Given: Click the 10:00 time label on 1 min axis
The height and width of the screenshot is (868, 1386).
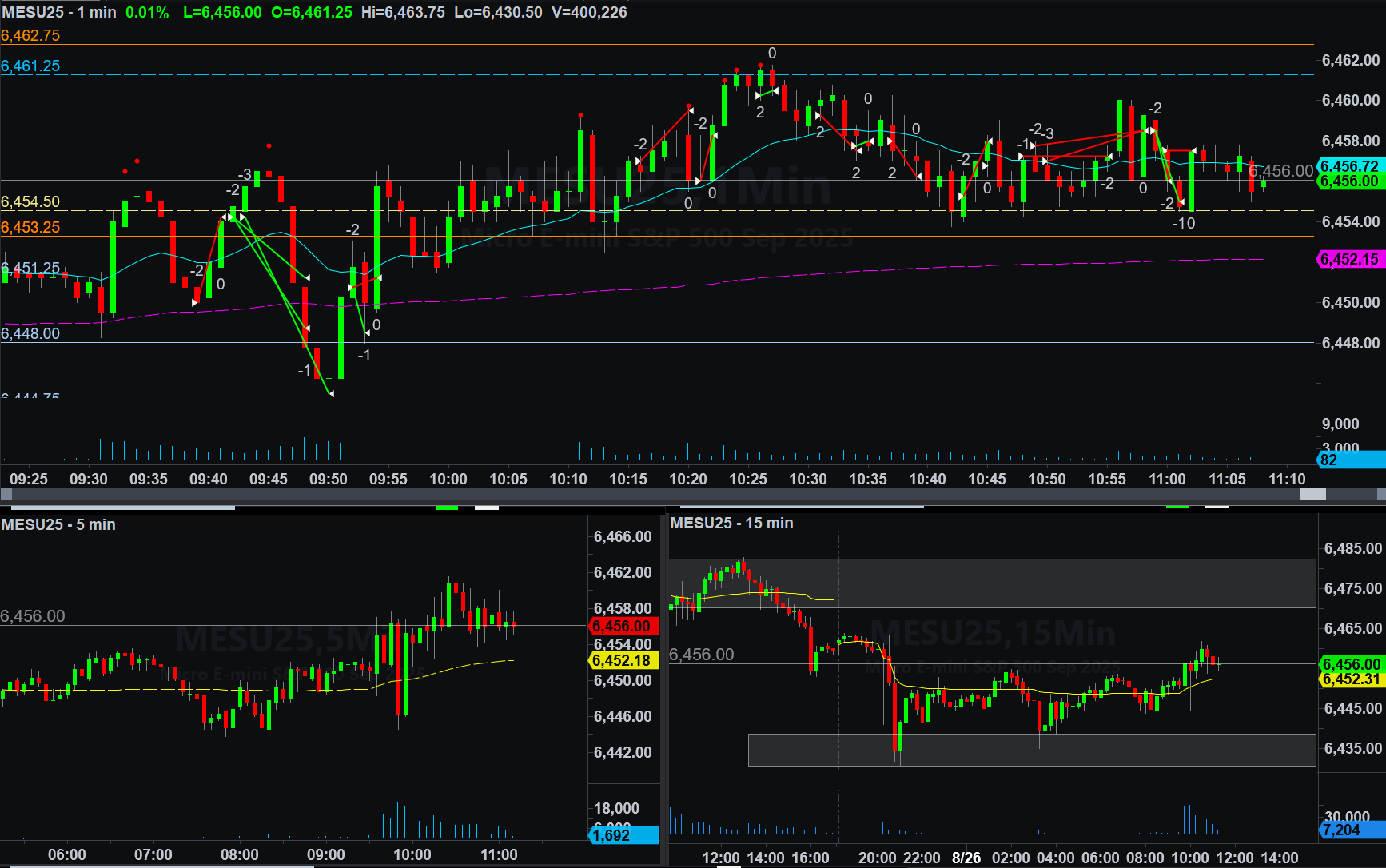Looking at the screenshot, I should pyautogui.click(x=448, y=479).
